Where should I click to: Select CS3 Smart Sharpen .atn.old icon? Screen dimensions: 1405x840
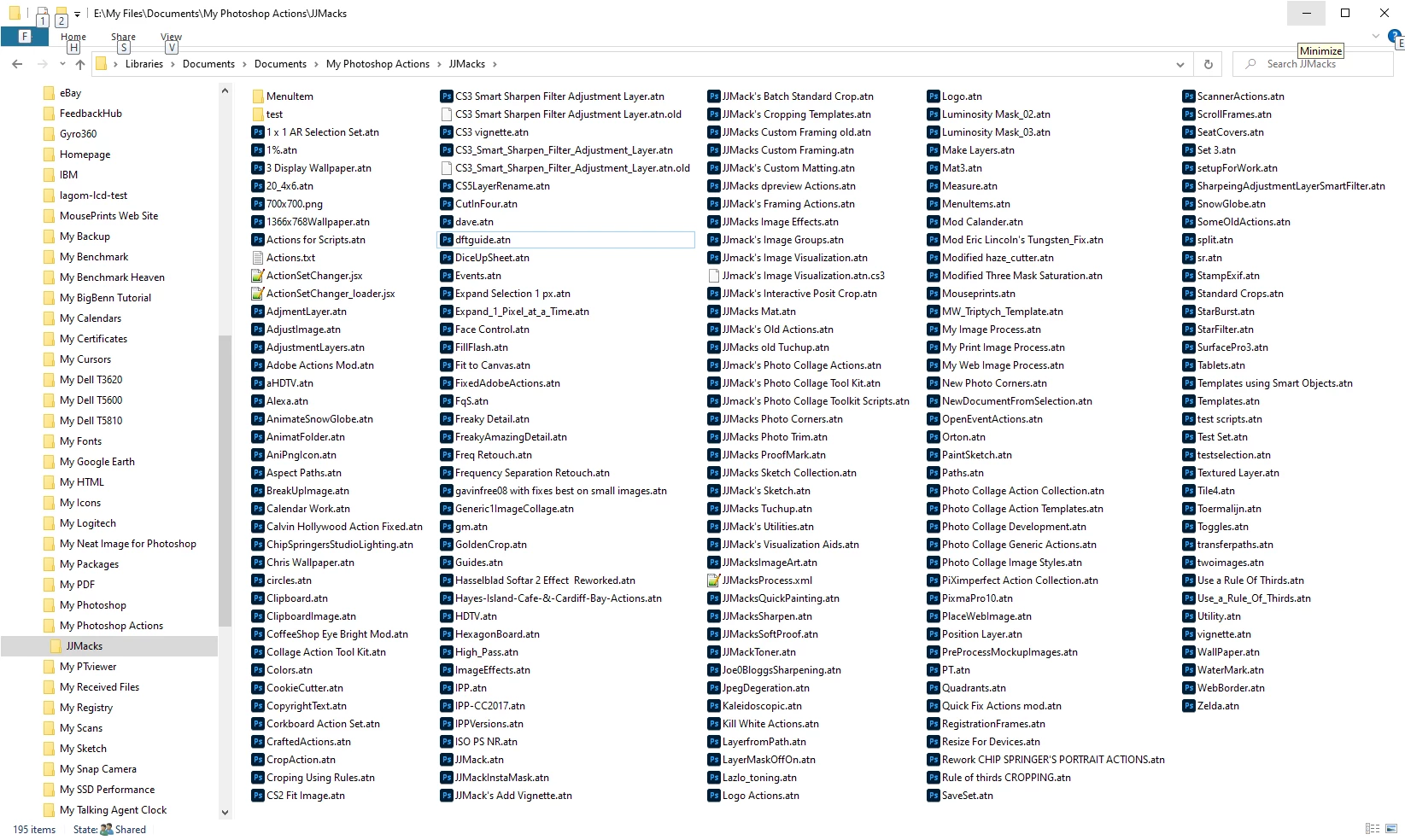(x=447, y=114)
